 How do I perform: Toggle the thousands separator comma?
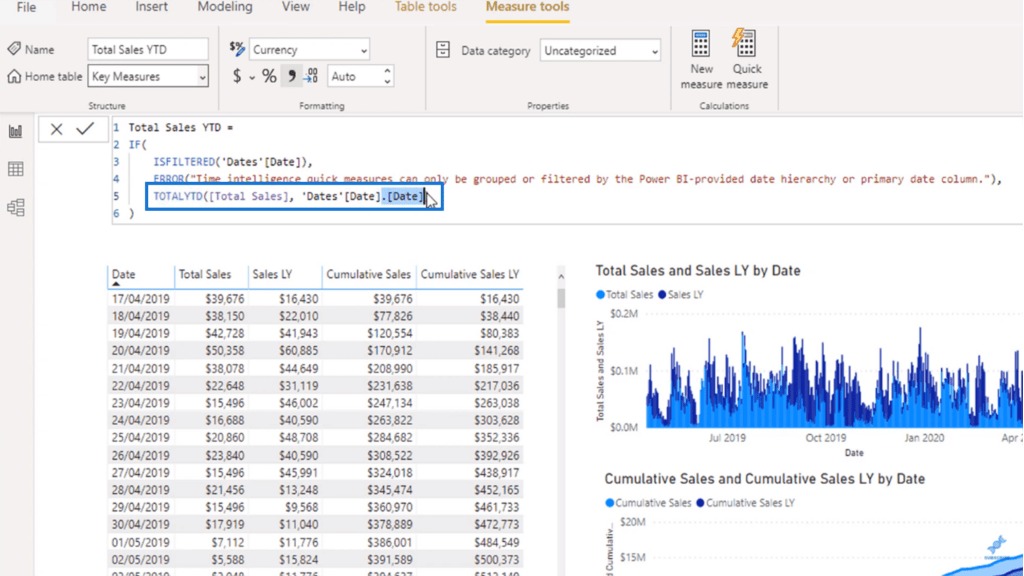[291, 76]
